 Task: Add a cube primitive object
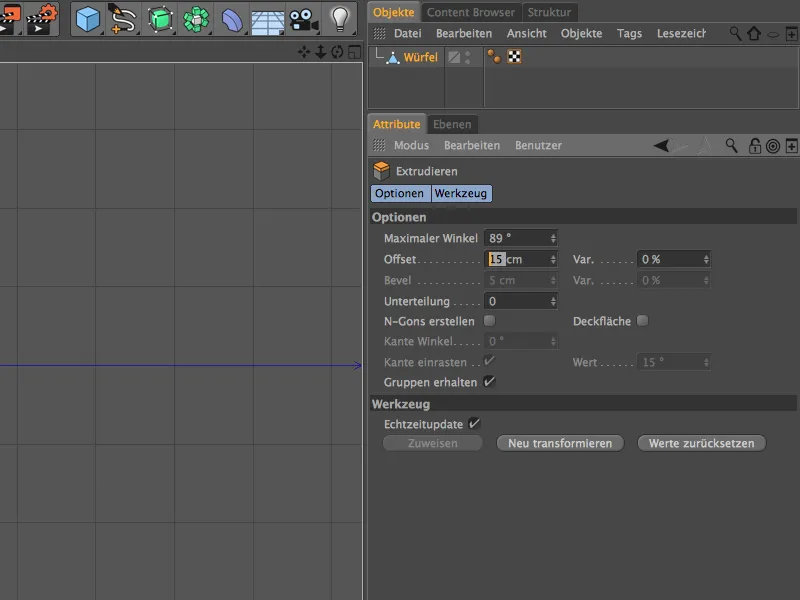(x=88, y=19)
